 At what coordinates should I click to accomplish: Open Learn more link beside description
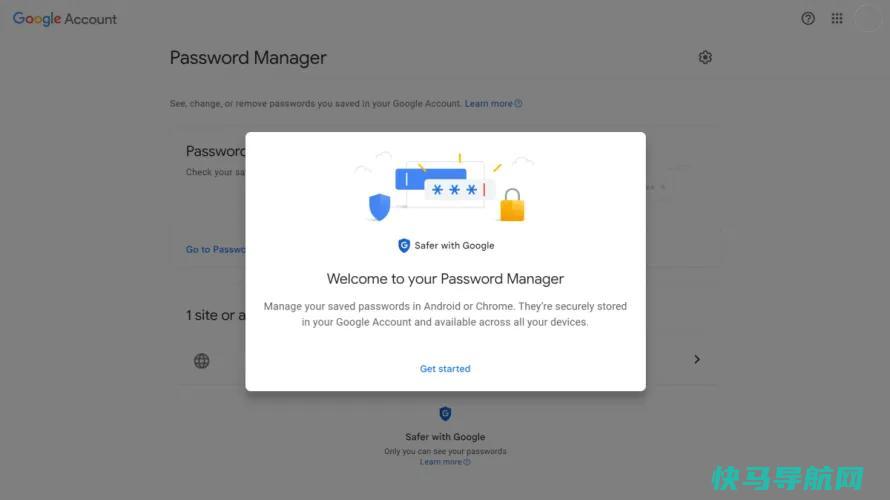click(x=493, y=104)
